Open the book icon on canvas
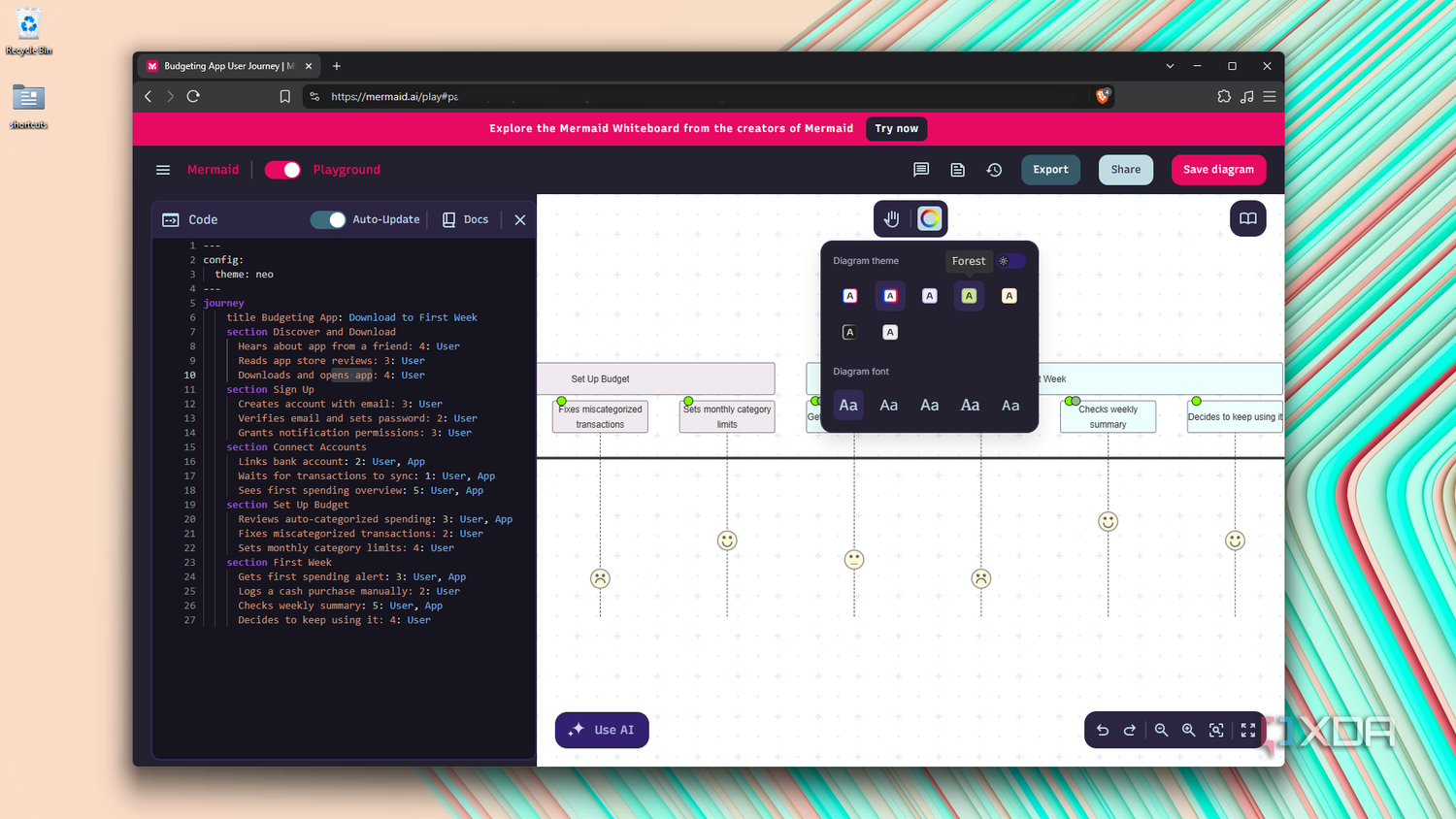 coord(1248,218)
